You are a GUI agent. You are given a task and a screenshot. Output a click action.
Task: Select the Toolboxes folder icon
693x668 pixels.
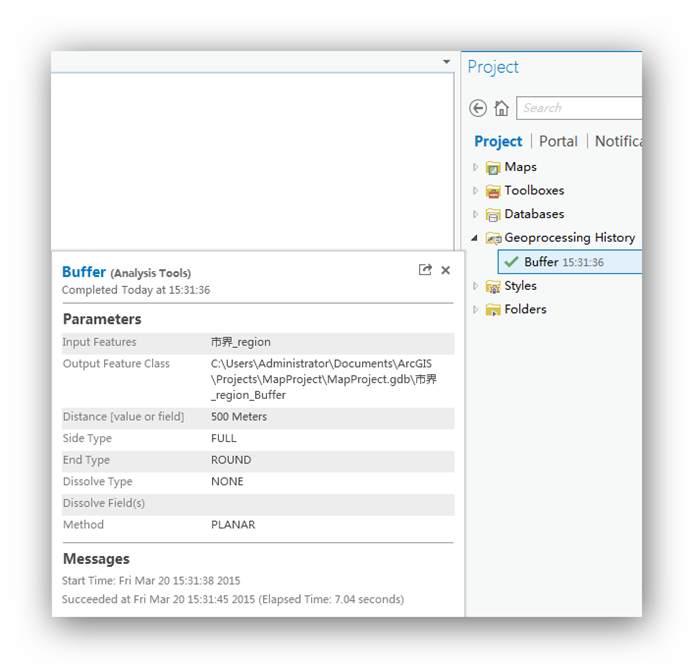point(493,191)
